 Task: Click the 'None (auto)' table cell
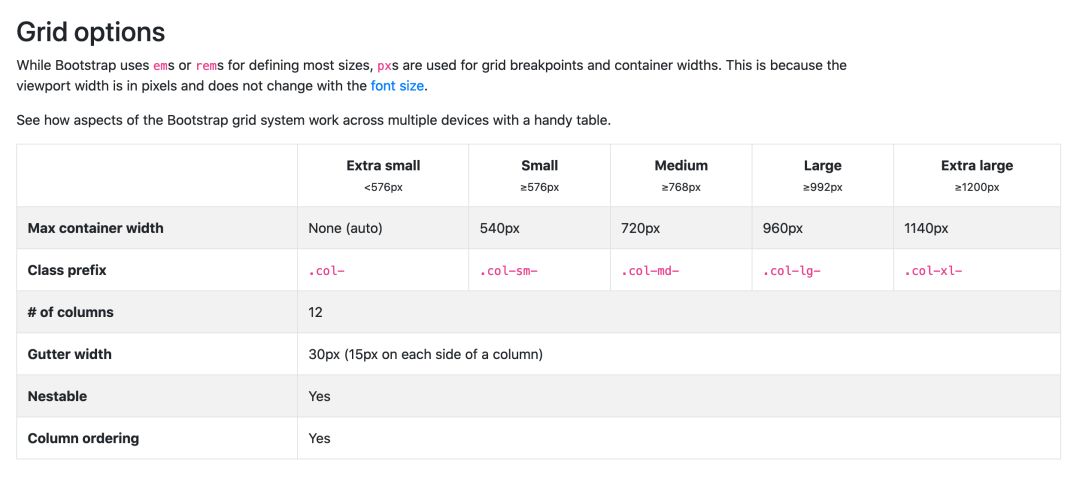345,228
